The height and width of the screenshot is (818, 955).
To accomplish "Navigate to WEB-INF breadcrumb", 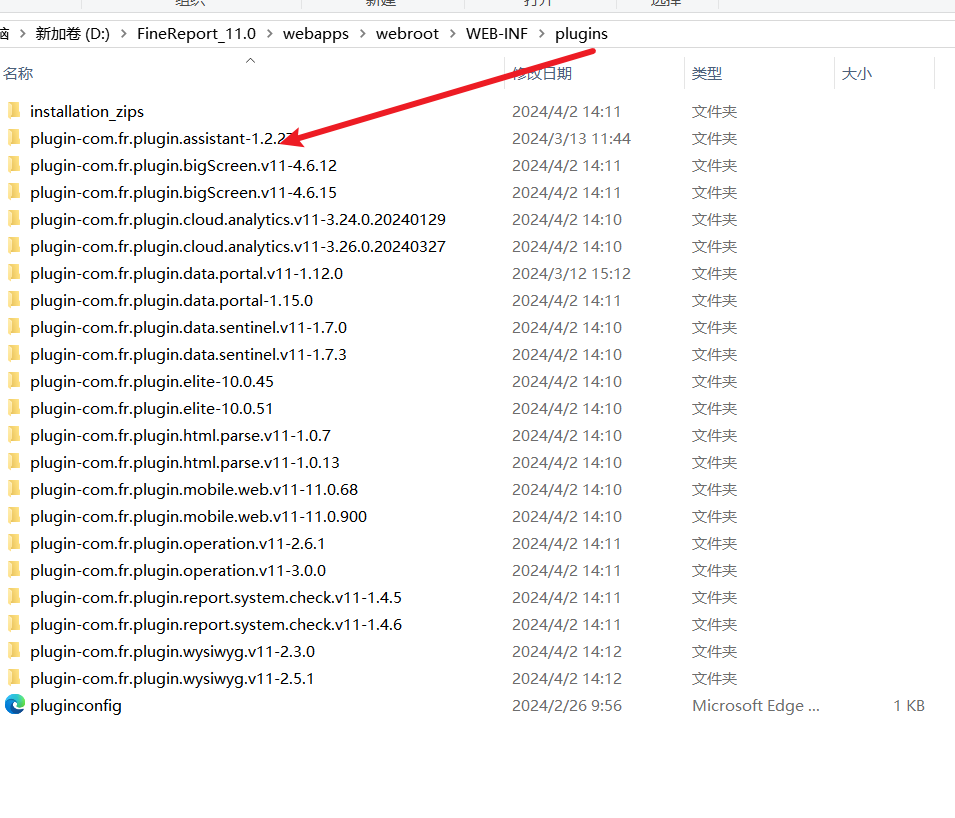I will point(496,33).
